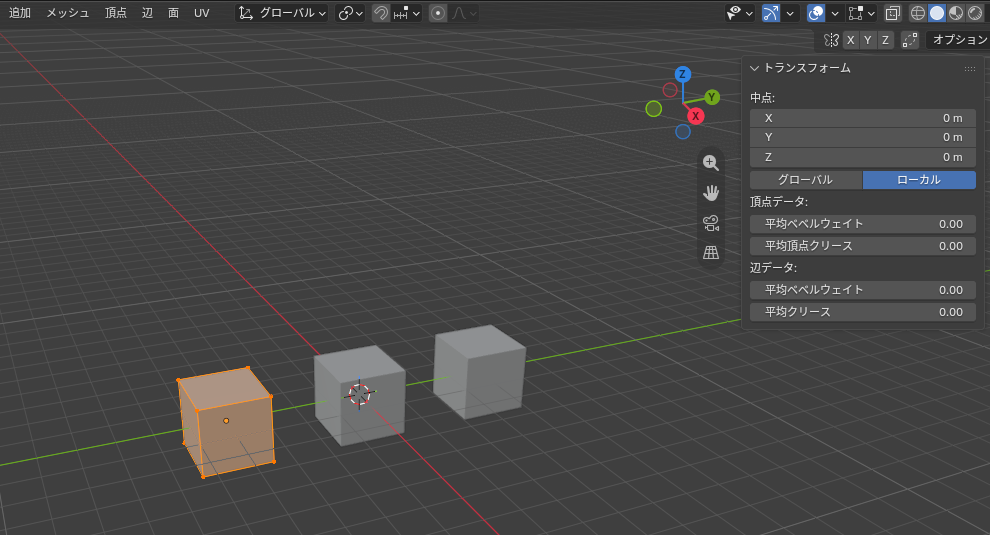Open the UV menu

pyautogui.click(x=201, y=13)
